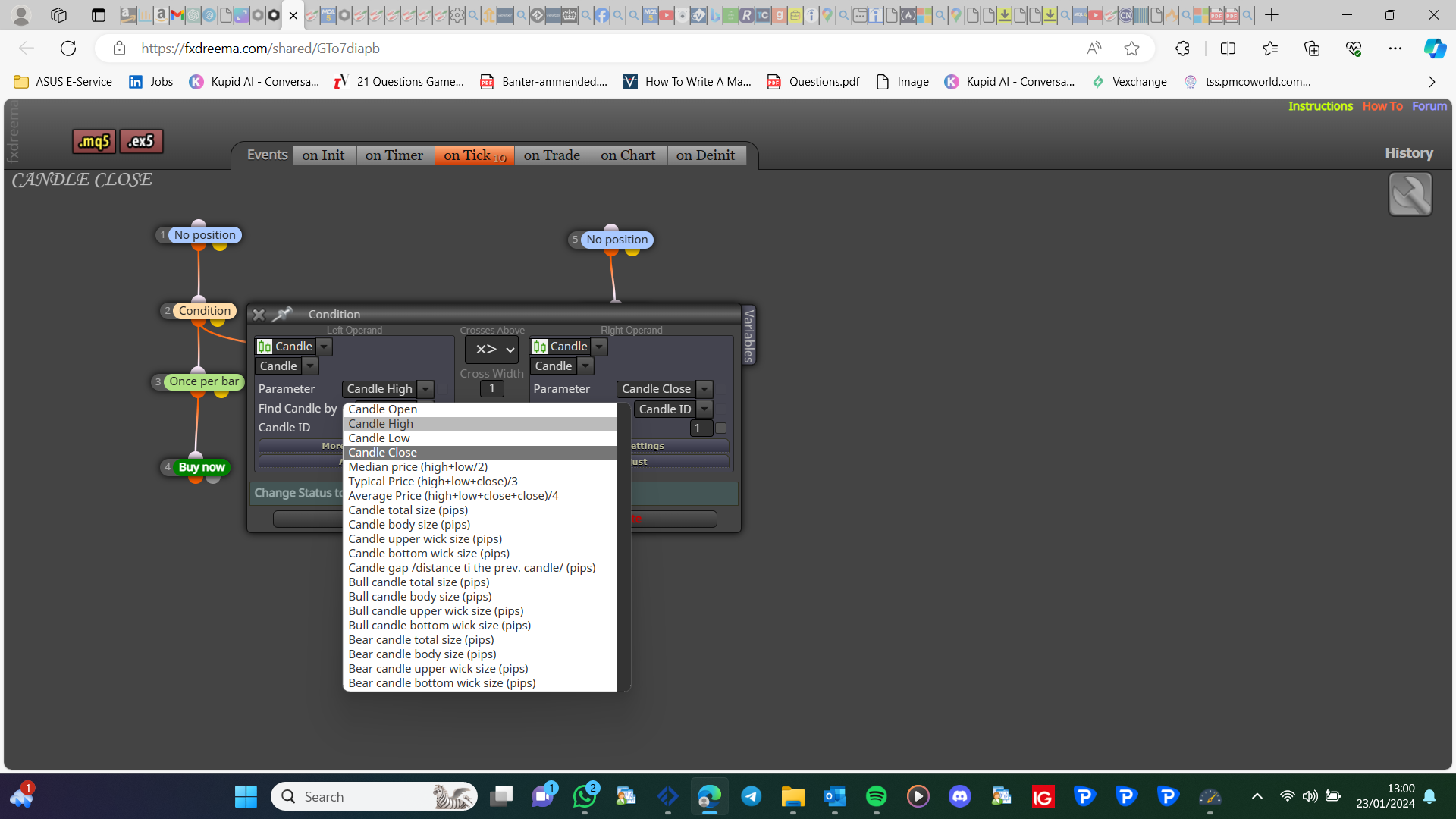Pin the Condition dialog with pushpin icon
The width and height of the screenshot is (1456, 819).
(282, 314)
